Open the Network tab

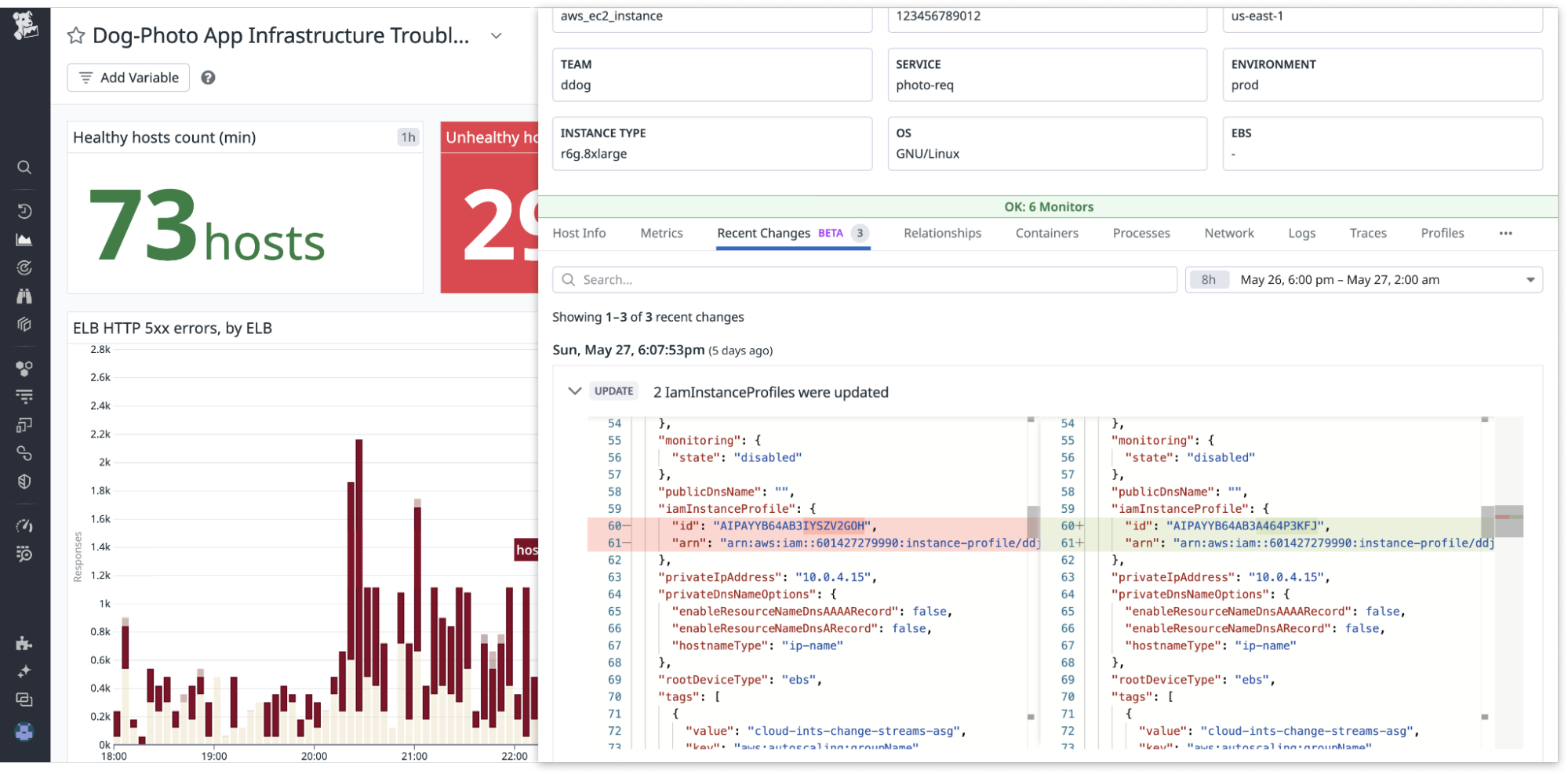[1228, 233]
